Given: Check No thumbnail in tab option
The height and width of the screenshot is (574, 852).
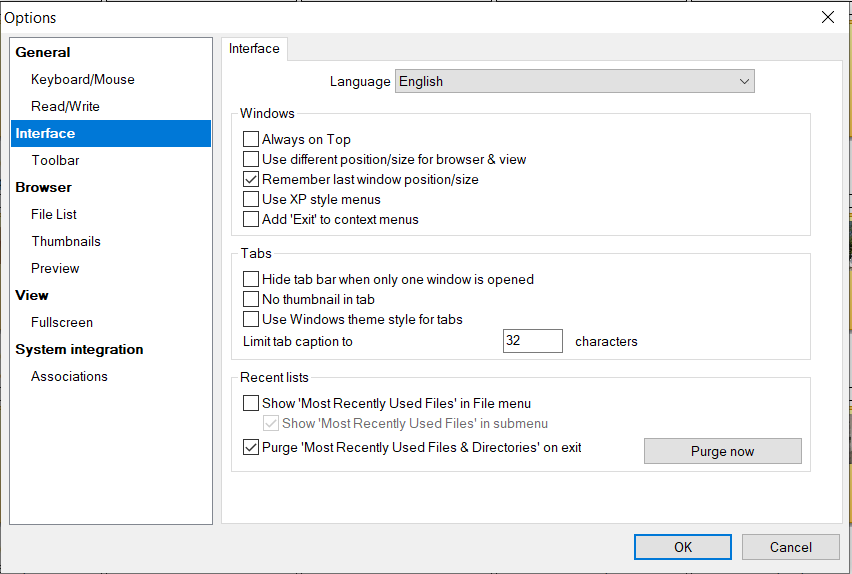Looking at the screenshot, I should (x=251, y=299).
